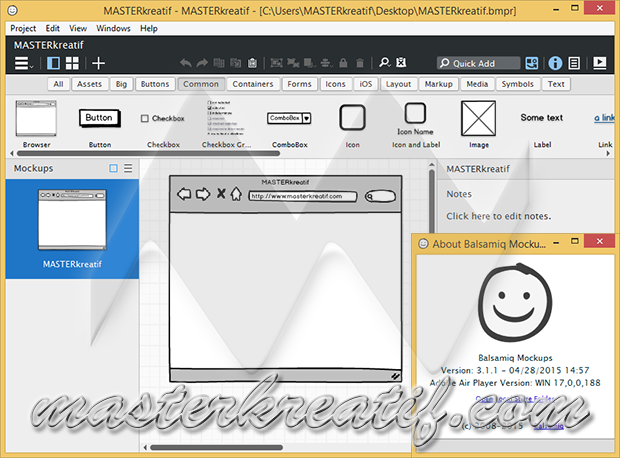The width and height of the screenshot is (620, 458).
Task: Switch Mockups panel to list view
Action: click(128, 168)
